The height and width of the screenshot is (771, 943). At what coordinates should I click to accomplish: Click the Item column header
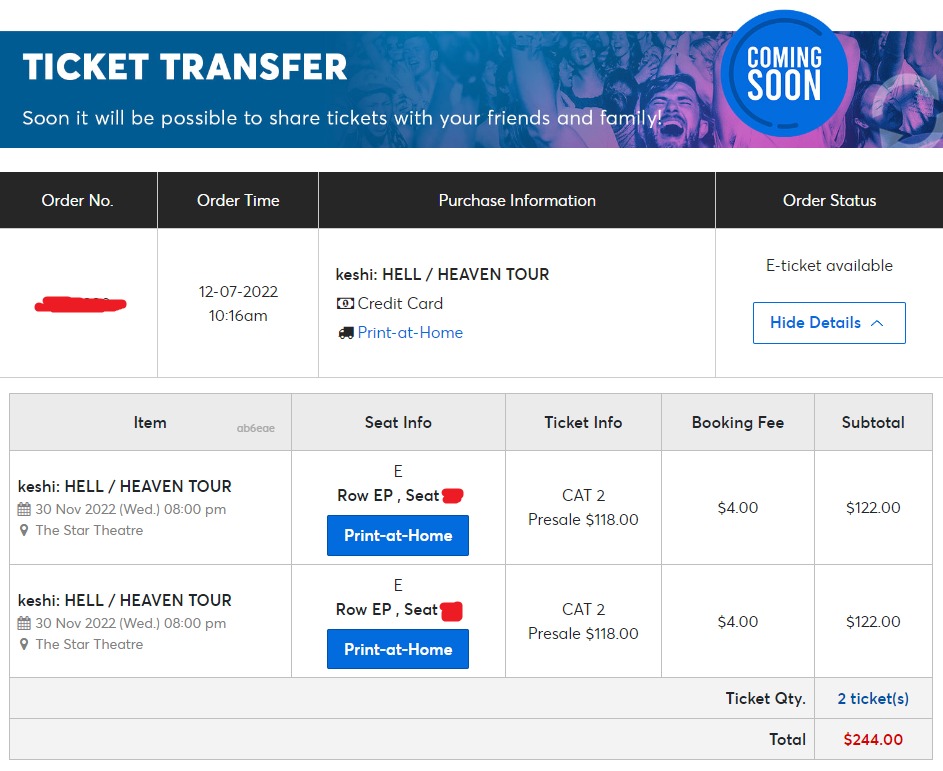[x=149, y=422]
